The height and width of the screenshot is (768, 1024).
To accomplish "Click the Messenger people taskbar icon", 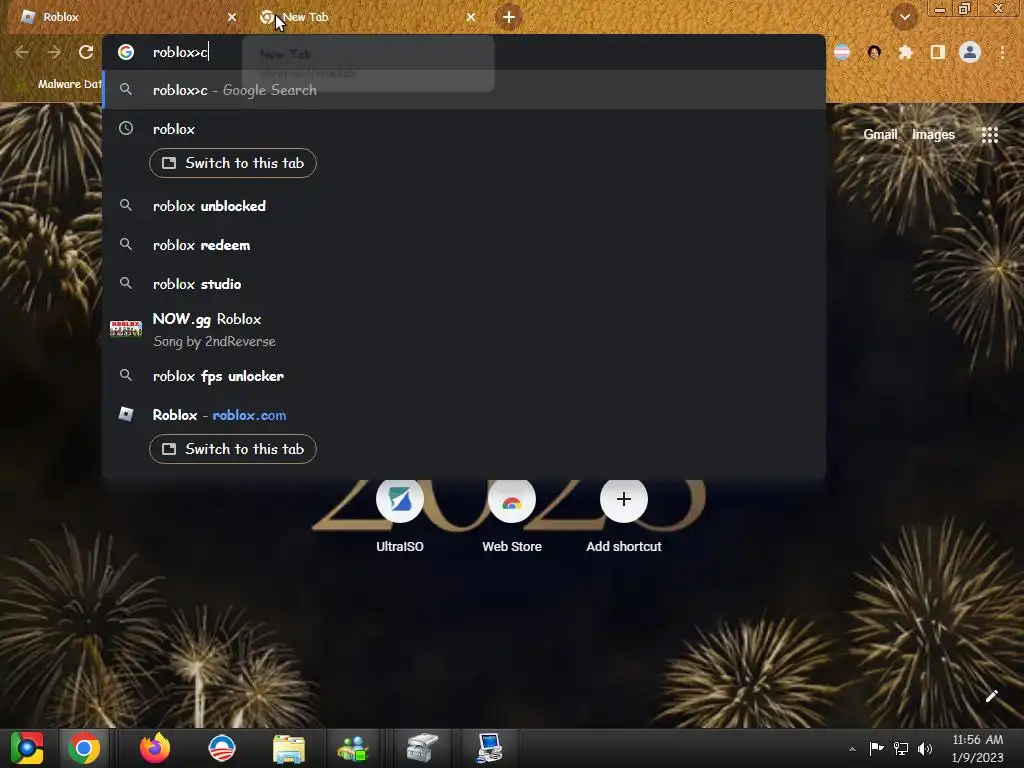I will coord(353,748).
